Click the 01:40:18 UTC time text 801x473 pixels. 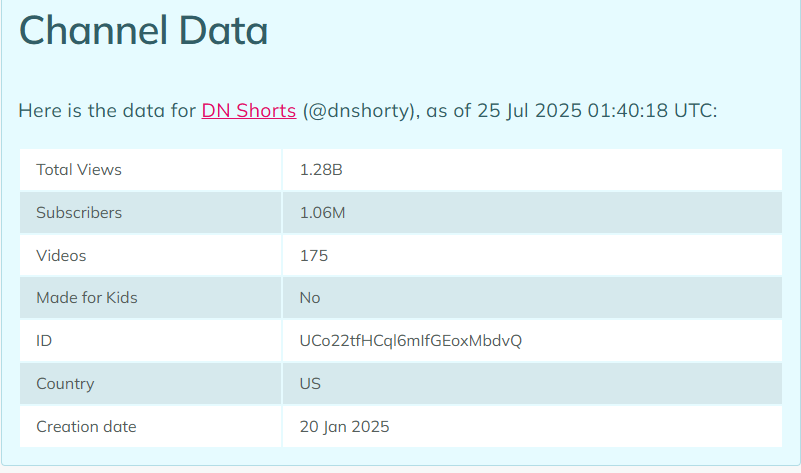coord(650,111)
